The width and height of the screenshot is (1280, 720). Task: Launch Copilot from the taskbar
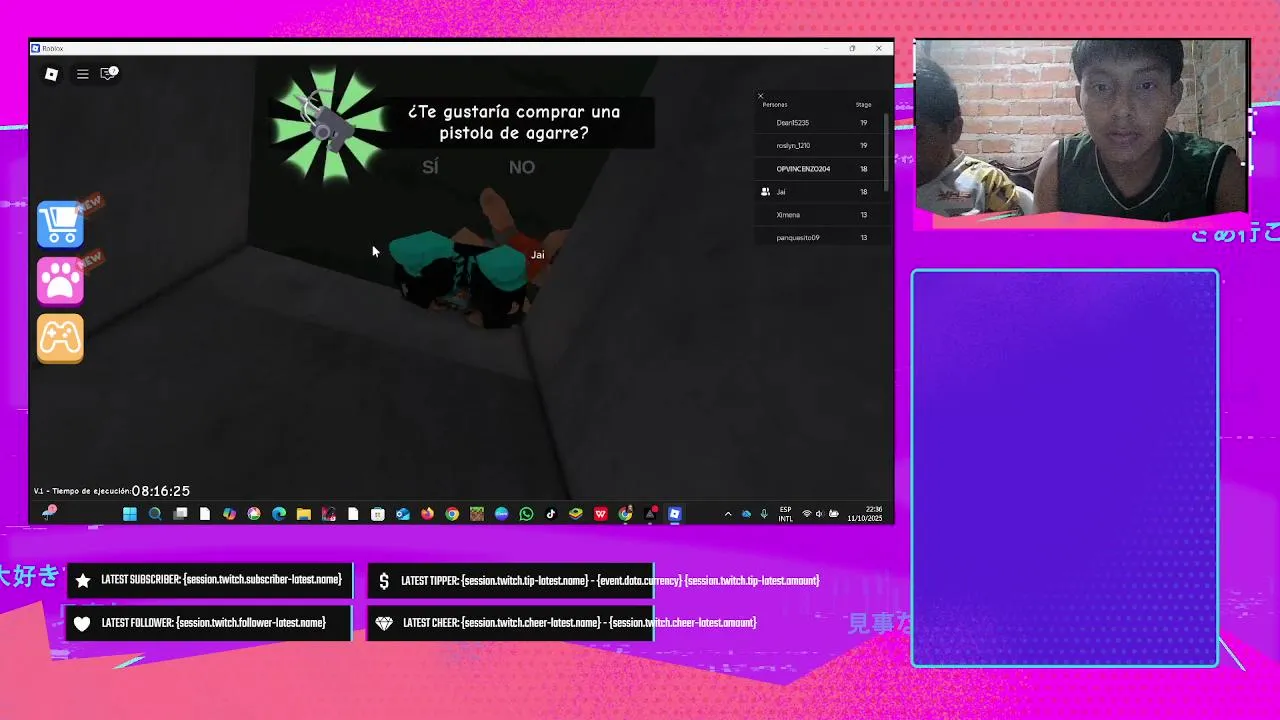click(x=229, y=514)
